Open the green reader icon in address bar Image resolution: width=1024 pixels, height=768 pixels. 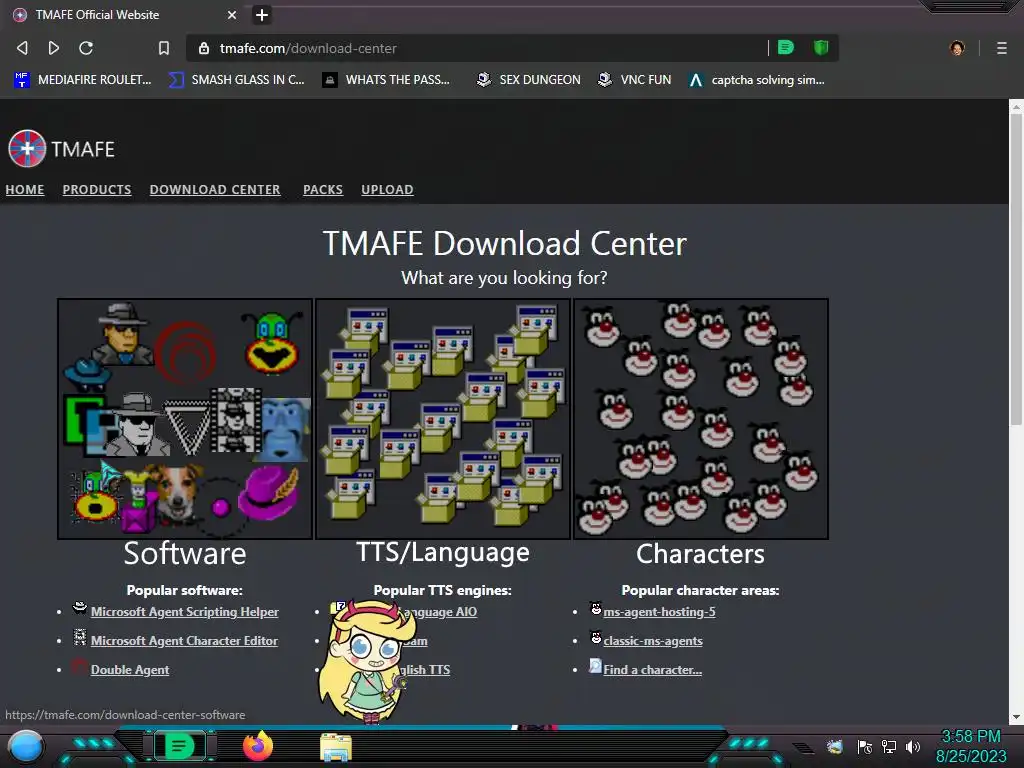point(786,48)
